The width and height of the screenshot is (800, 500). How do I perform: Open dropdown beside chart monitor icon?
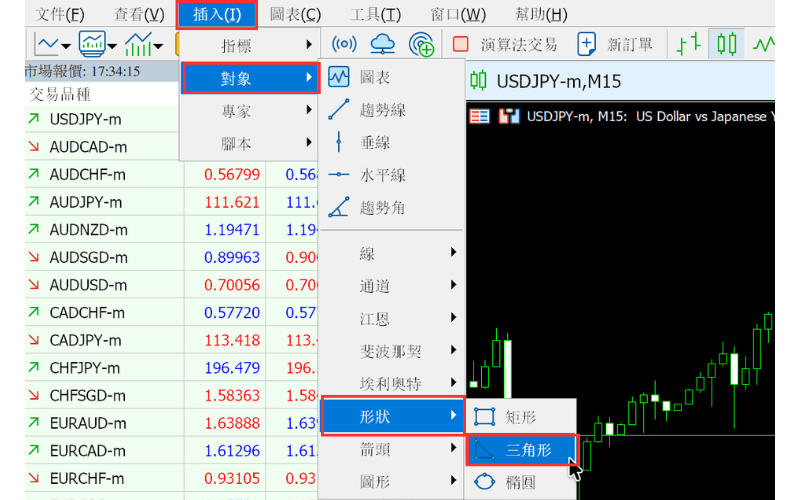112,46
